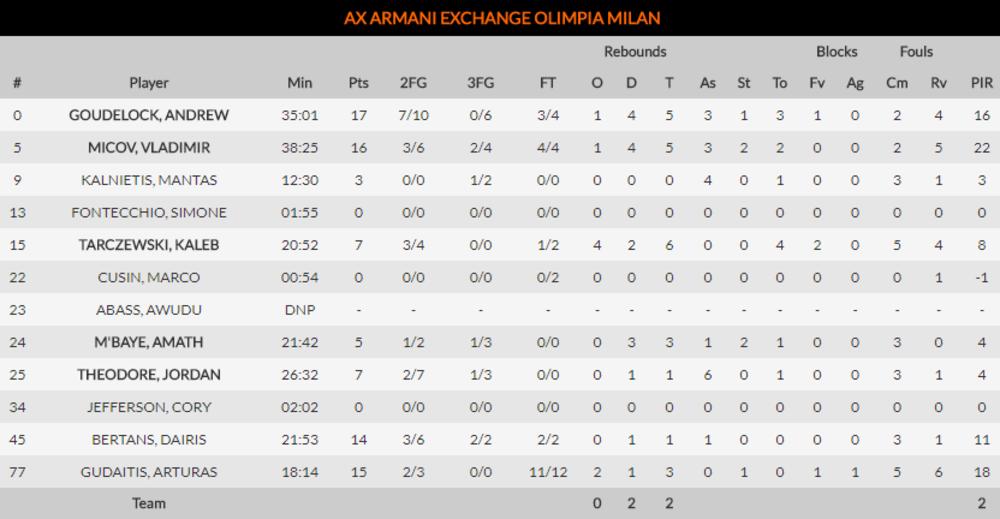Screen dimensions: 1000x519
Task: Click the Player column header
Action: [x=149, y=83]
